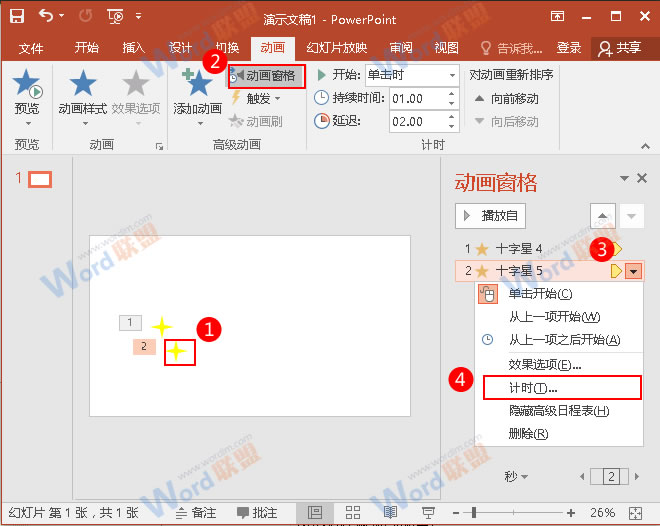The height and width of the screenshot is (526, 660).
Task: Select Start On Click option
Action: (540, 294)
